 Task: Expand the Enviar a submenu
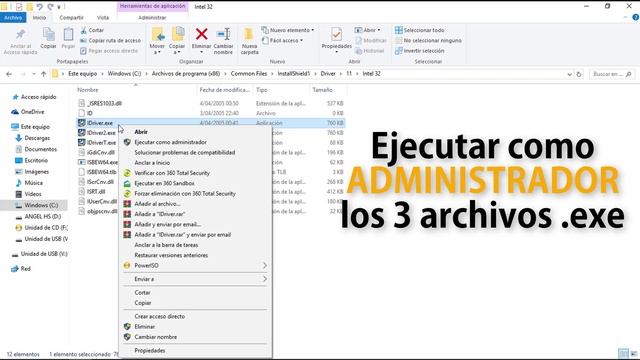coord(195,279)
